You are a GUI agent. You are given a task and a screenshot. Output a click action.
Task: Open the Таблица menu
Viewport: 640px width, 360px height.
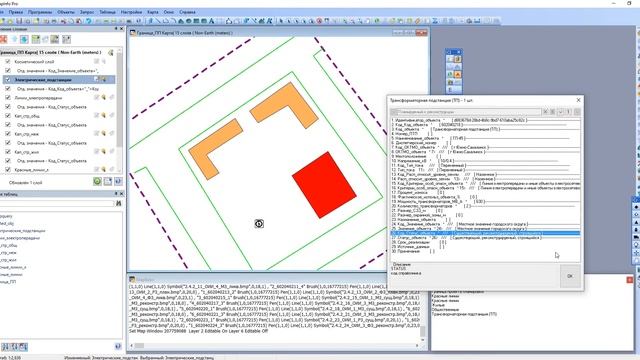[x=107, y=12]
